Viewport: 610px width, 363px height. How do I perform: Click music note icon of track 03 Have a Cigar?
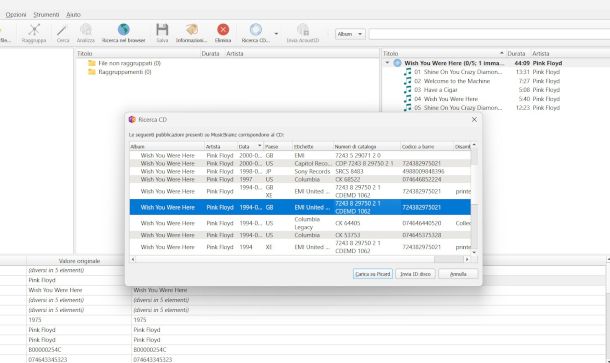407,90
